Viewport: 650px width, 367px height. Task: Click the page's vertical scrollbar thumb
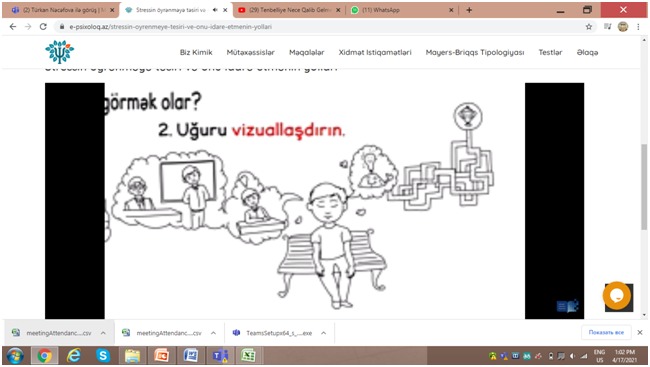644,187
